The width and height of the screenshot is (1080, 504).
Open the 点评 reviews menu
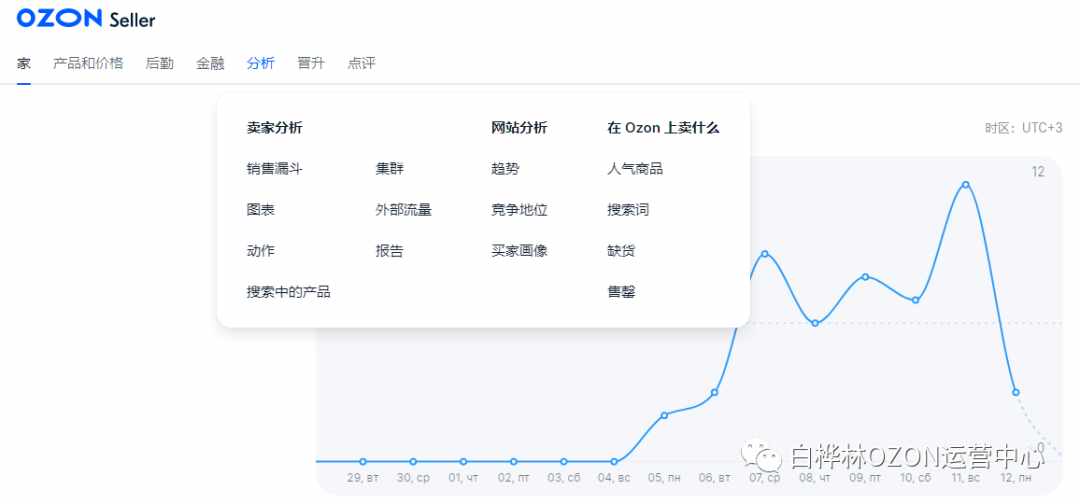pyautogui.click(x=362, y=63)
